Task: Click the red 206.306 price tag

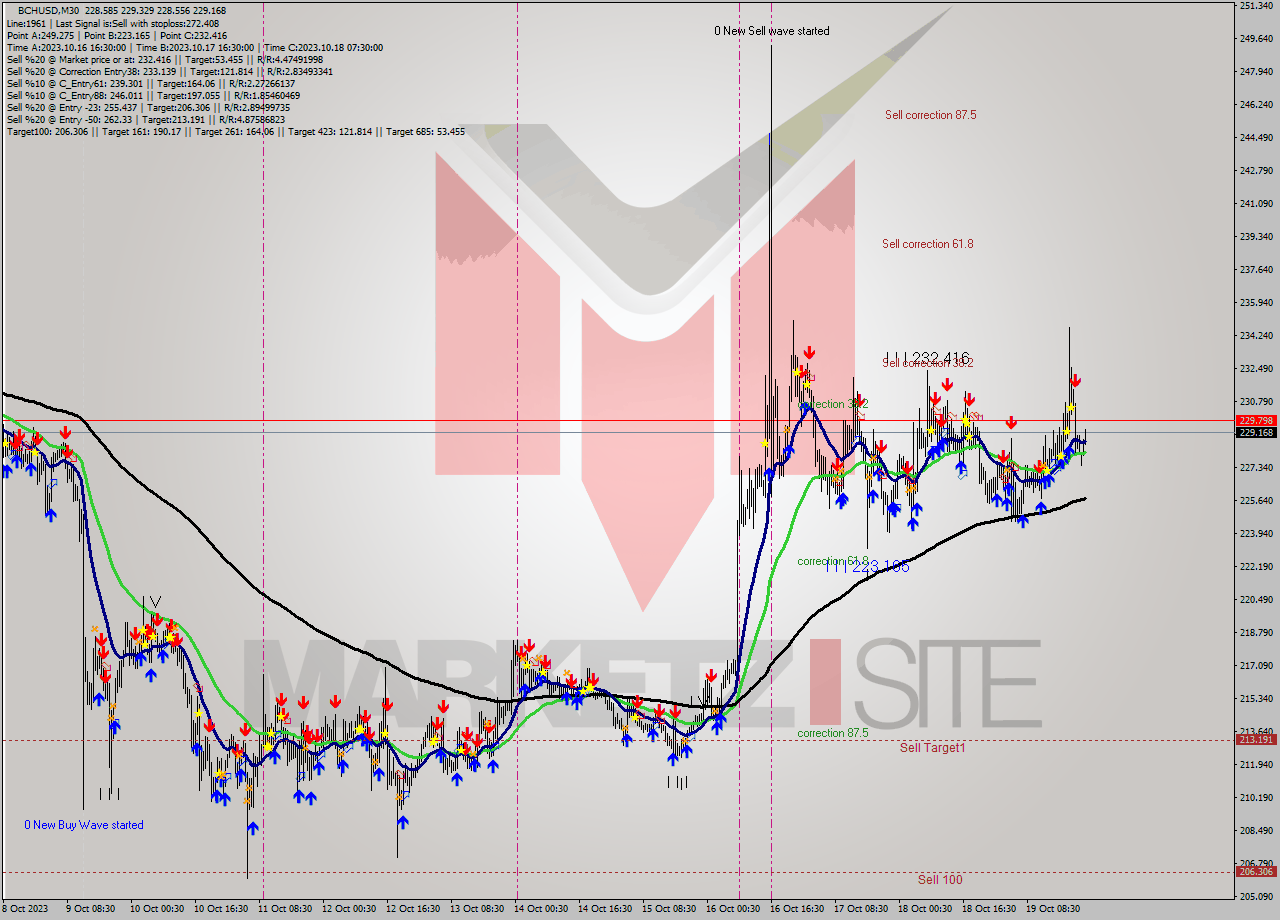Action: tap(1255, 872)
